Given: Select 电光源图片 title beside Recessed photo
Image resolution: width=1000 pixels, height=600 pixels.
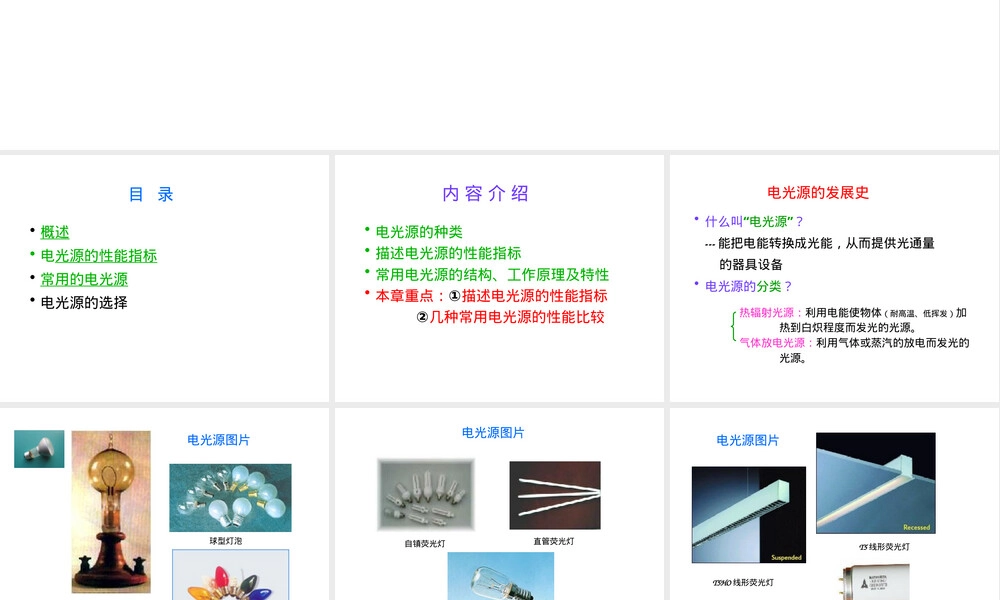Looking at the screenshot, I should [747, 441].
